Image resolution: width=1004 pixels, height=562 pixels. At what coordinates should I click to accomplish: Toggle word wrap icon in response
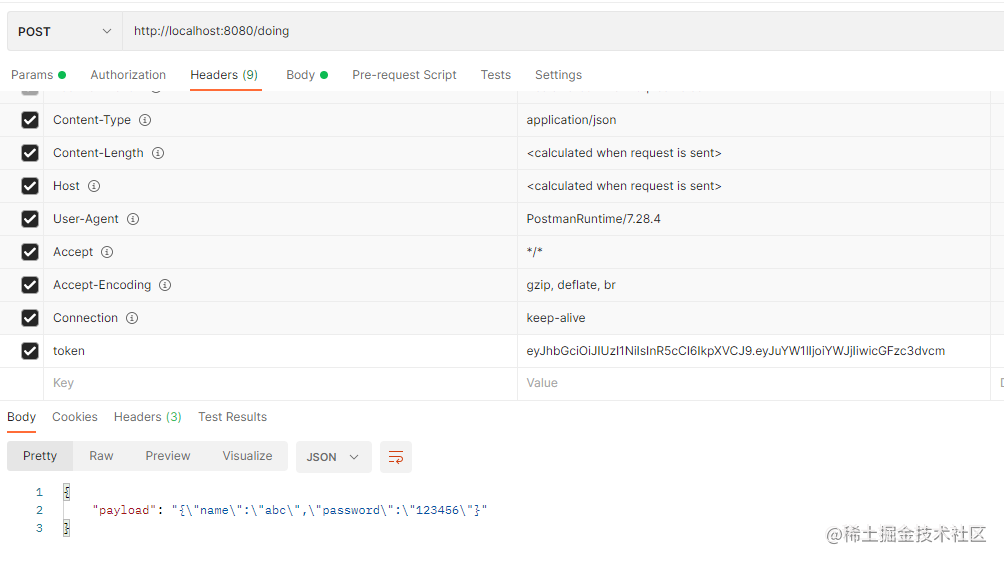pyautogui.click(x=396, y=457)
